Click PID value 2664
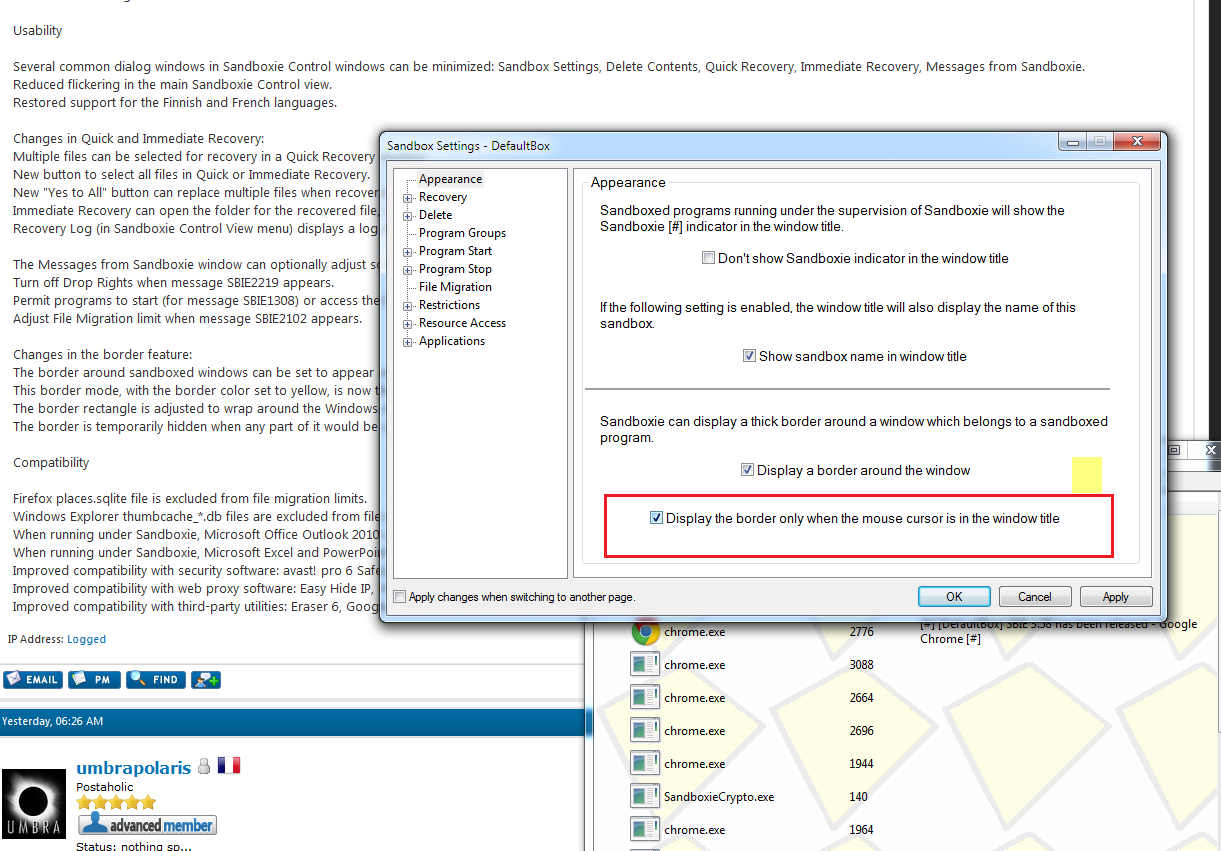The image size is (1221, 851). pyautogui.click(x=861, y=698)
